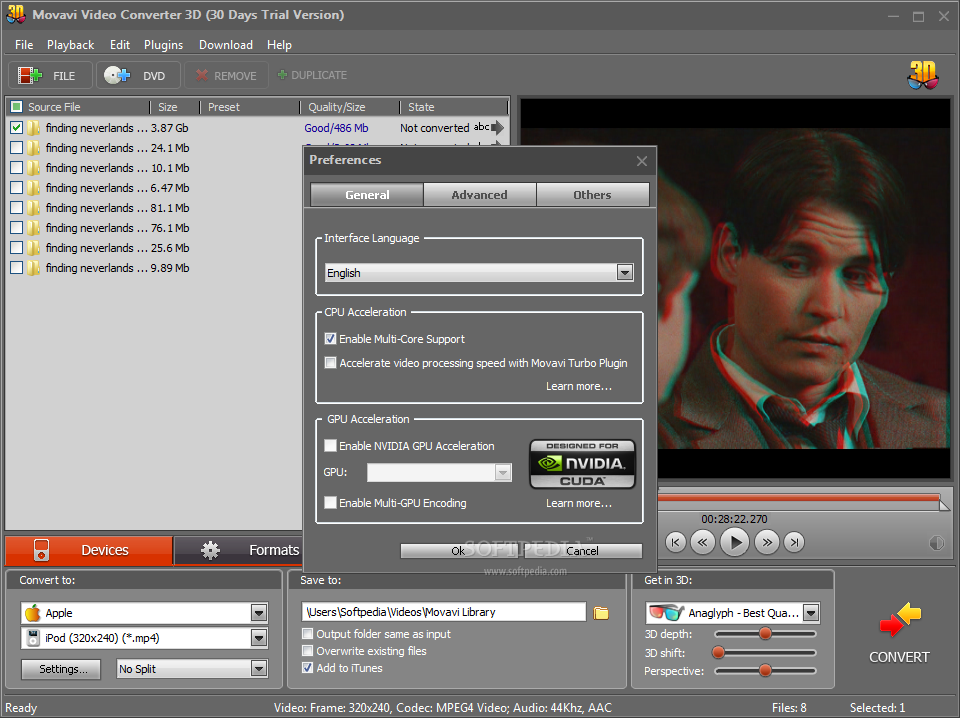The height and width of the screenshot is (718, 960).
Task: Click Cancel in Preferences dialog
Action: 582,551
